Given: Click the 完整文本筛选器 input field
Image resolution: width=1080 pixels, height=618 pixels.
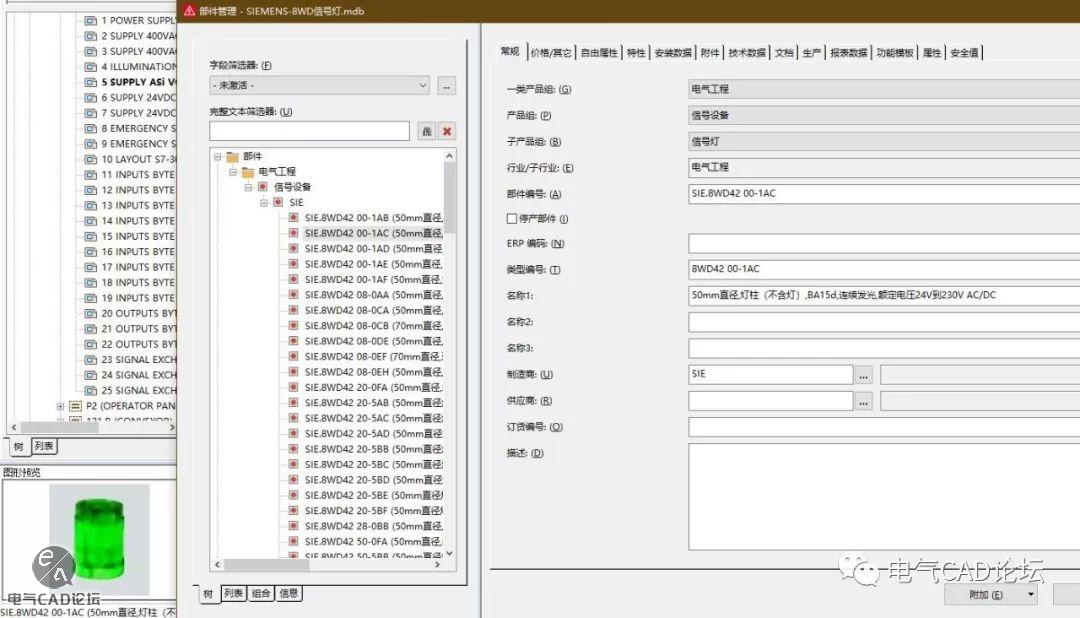Looking at the screenshot, I should 309,131.
